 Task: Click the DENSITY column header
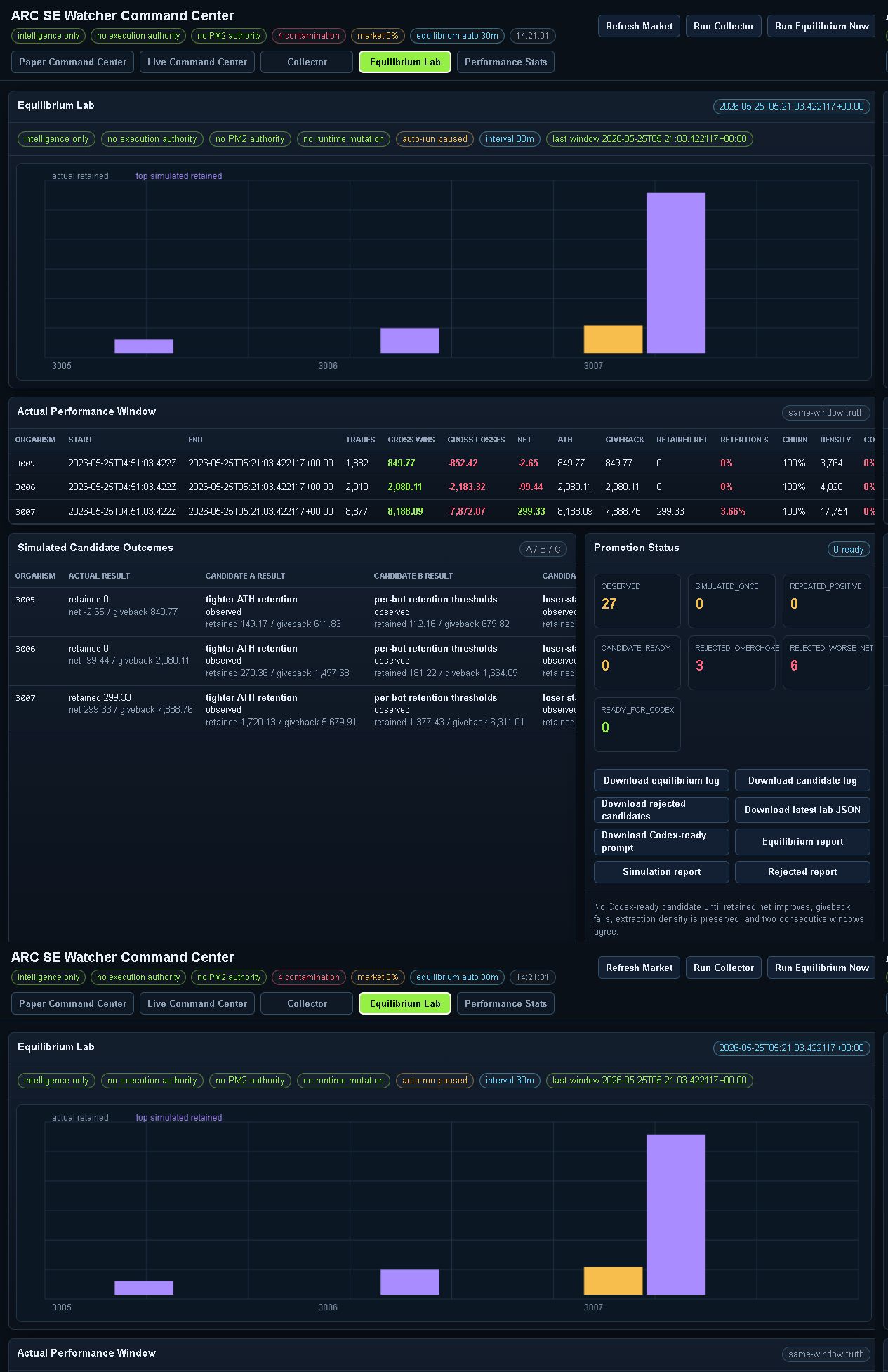click(x=835, y=440)
